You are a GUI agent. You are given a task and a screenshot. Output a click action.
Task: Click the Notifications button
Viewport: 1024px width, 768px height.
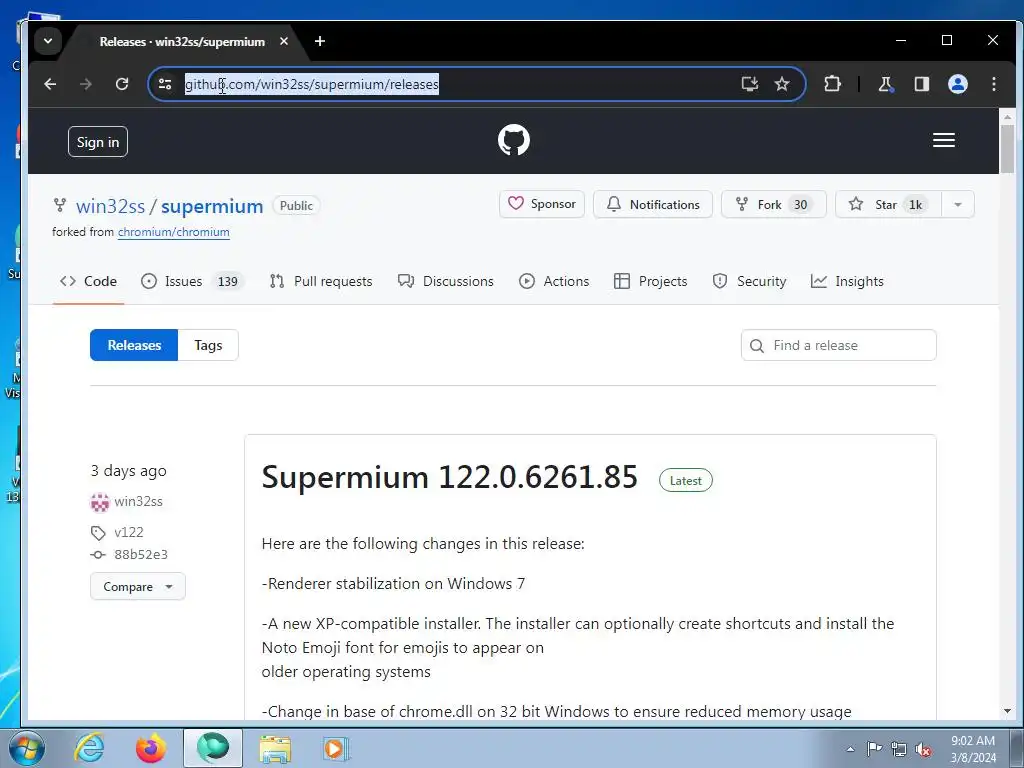tap(652, 204)
